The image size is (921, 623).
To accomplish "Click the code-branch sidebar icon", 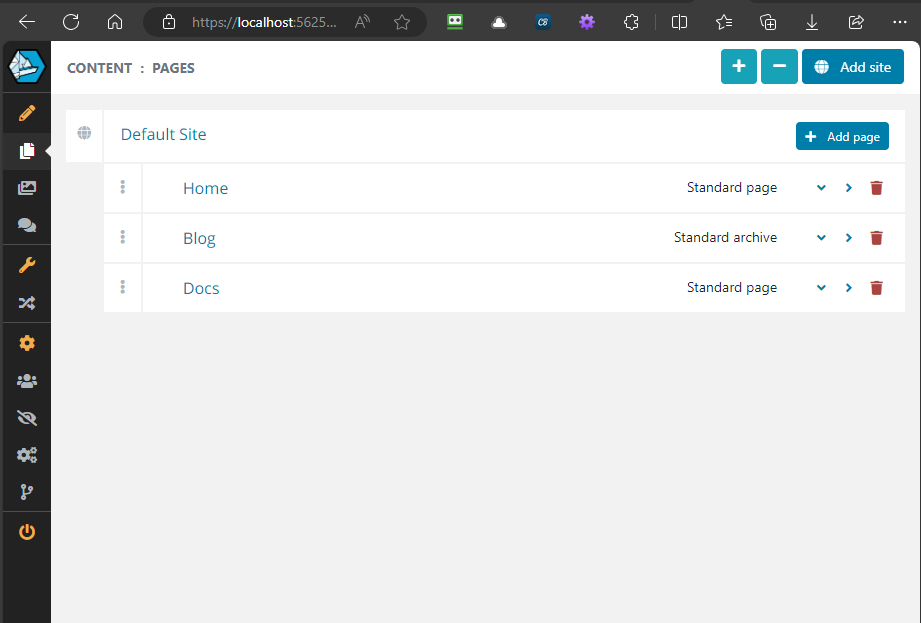I will coord(26,491).
